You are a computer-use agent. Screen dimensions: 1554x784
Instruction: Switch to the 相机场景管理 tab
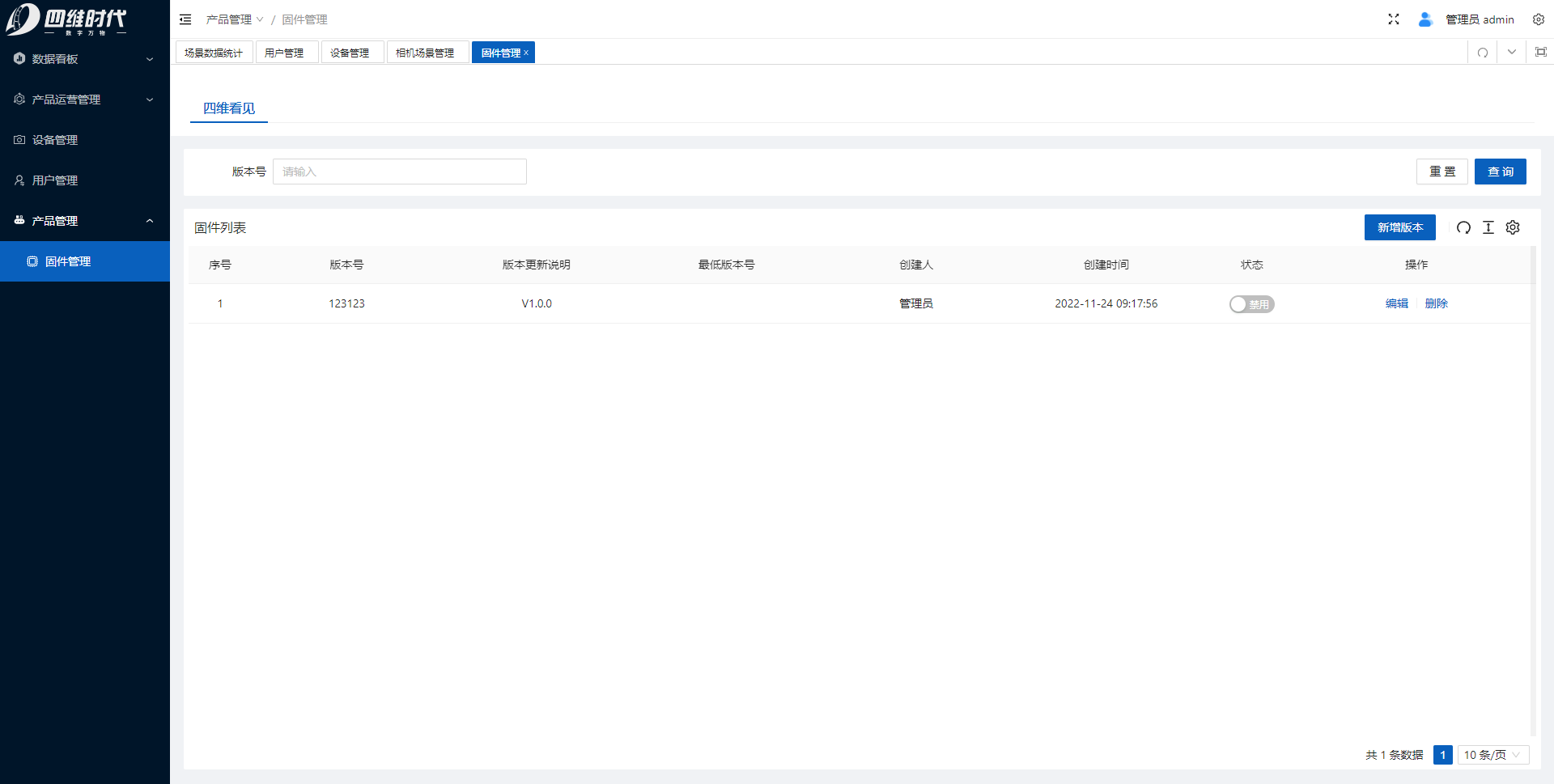(425, 53)
